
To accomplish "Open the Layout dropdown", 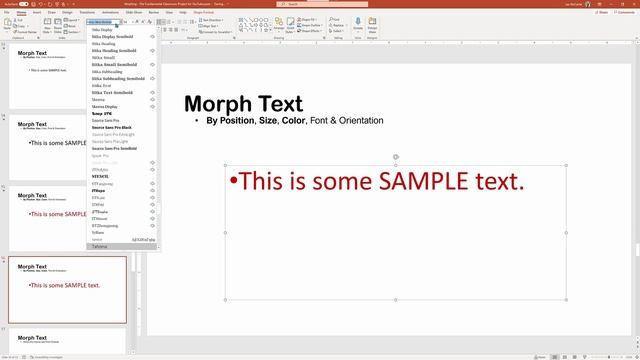I will (x=72, y=20).
